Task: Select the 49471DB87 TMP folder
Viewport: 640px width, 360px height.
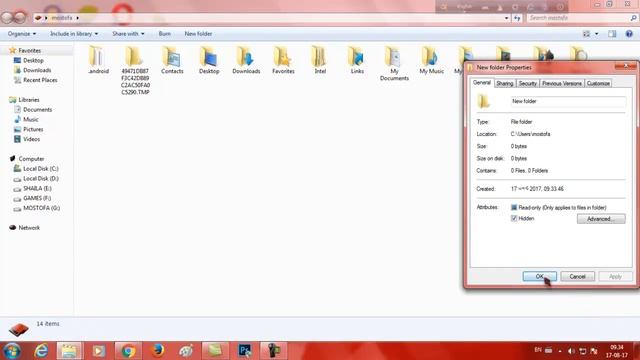Action: (x=135, y=70)
